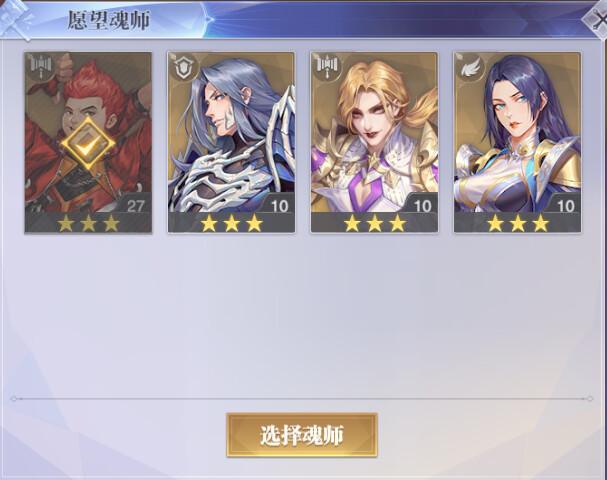This screenshot has width=607, height=480.
Task: Click the level 27 badge on red-haired card
Action: tap(135, 206)
